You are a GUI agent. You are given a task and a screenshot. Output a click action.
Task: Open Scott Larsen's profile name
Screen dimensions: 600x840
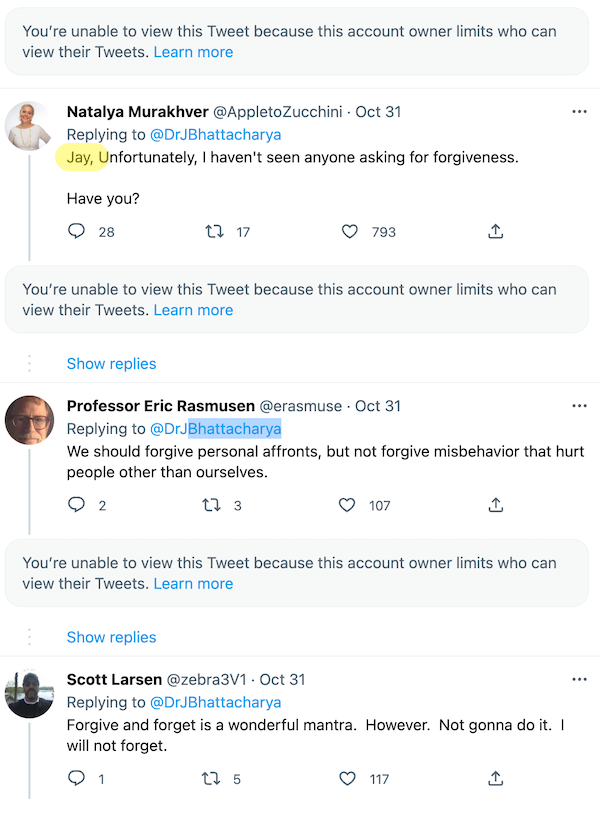tap(114, 679)
